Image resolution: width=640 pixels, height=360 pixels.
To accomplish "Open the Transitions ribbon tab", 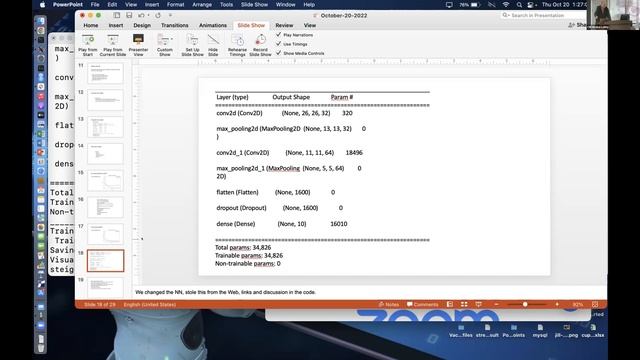I will point(175,25).
